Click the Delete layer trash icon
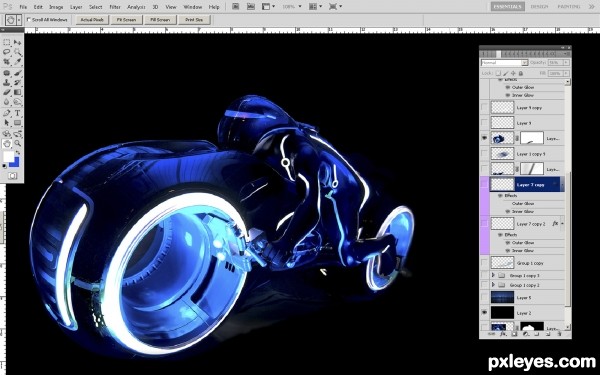This screenshot has height=375, width=600. coord(559,334)
